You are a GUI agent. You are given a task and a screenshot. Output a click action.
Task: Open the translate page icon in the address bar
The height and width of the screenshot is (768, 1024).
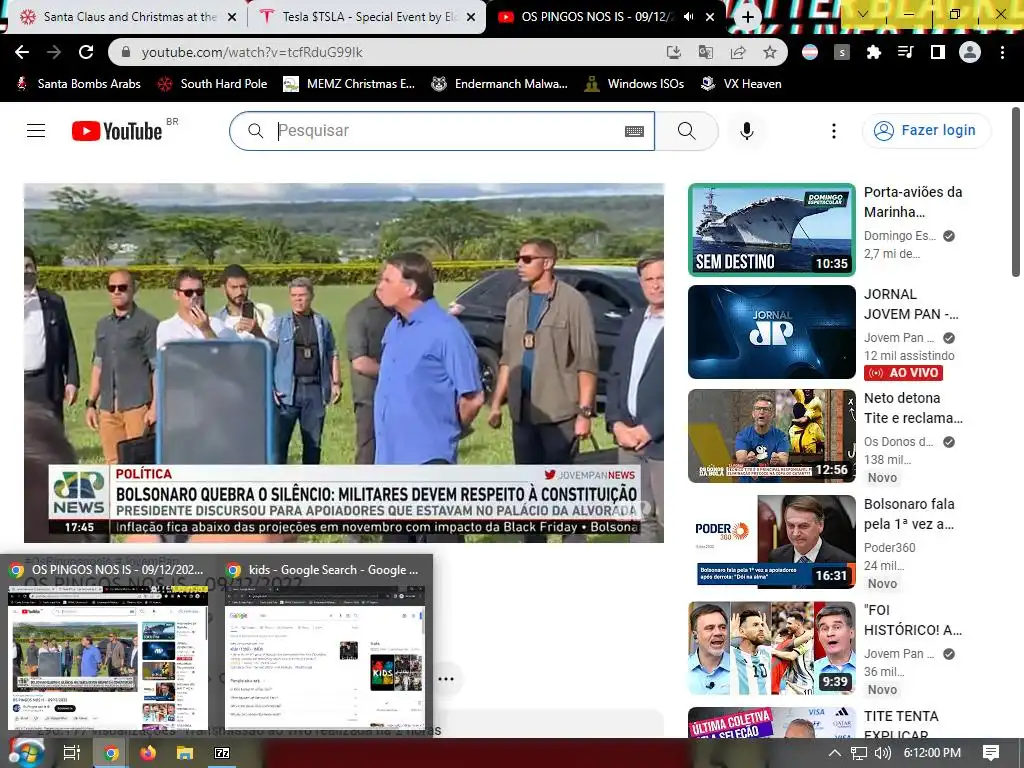coord(706,52)
